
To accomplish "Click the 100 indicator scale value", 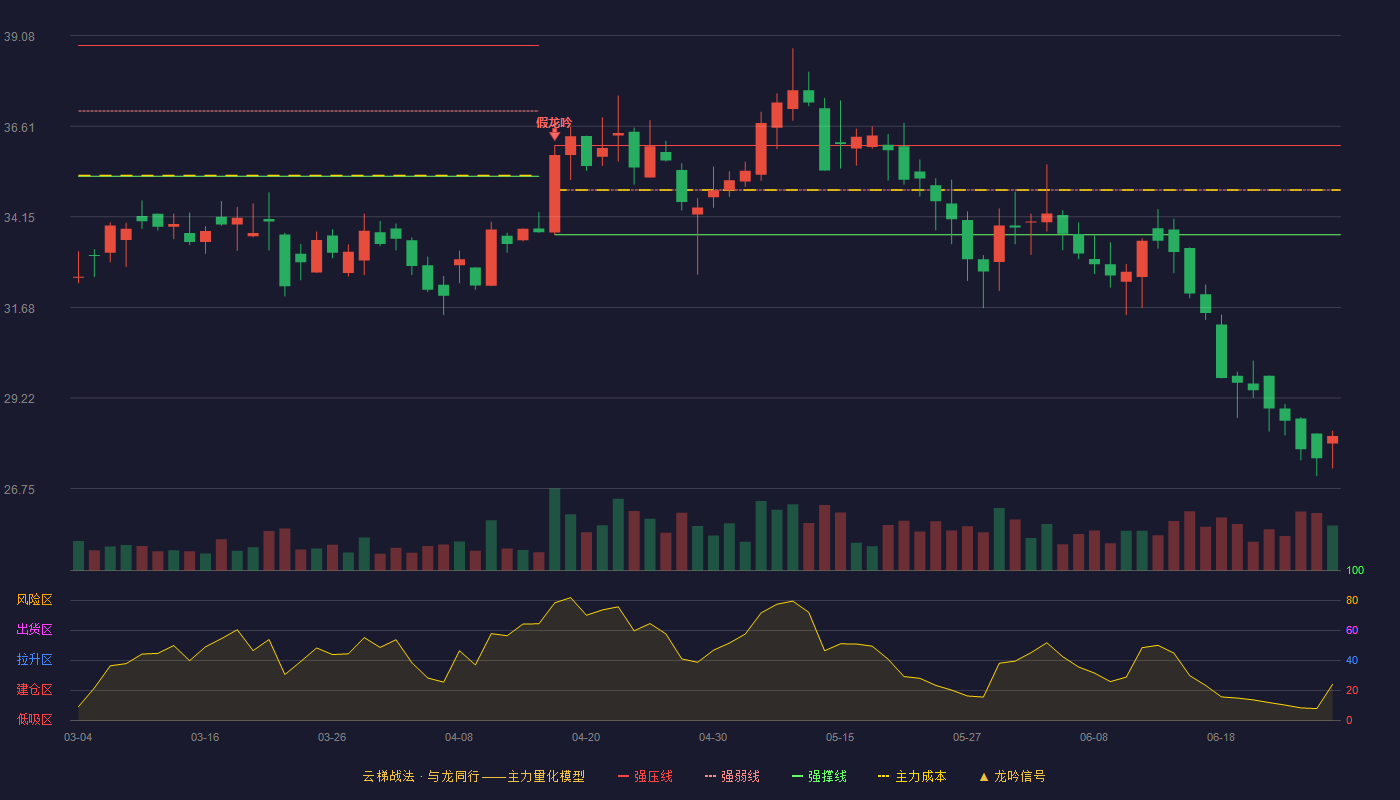I will coord(1355,571).
